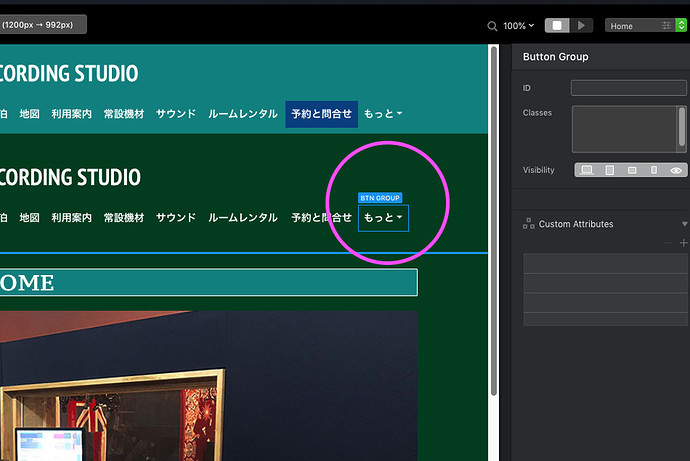
Task: Switch to design mode with the square button
Action: pyautogui.click(x=557, y=26)
